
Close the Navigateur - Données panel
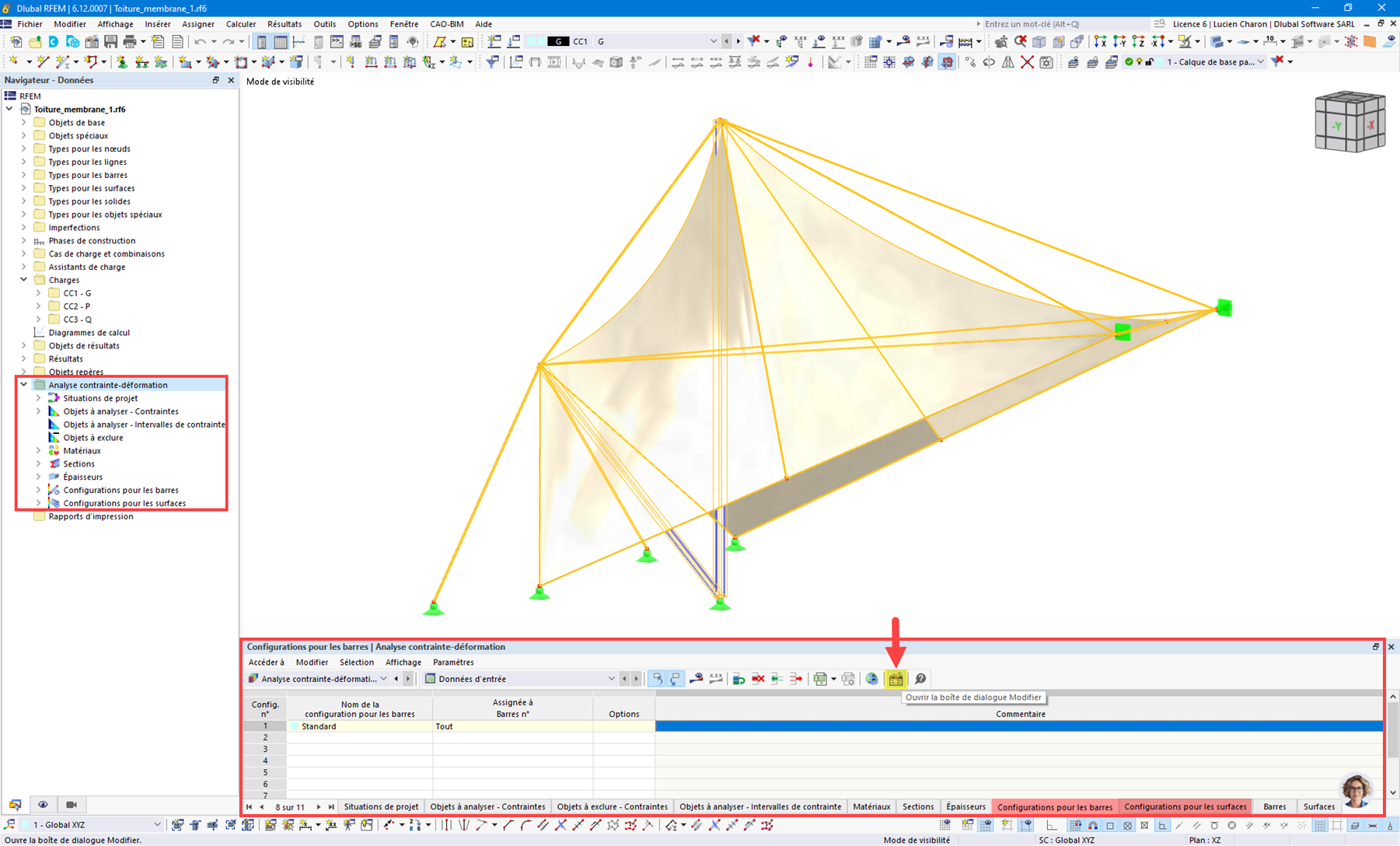[231, 80]
